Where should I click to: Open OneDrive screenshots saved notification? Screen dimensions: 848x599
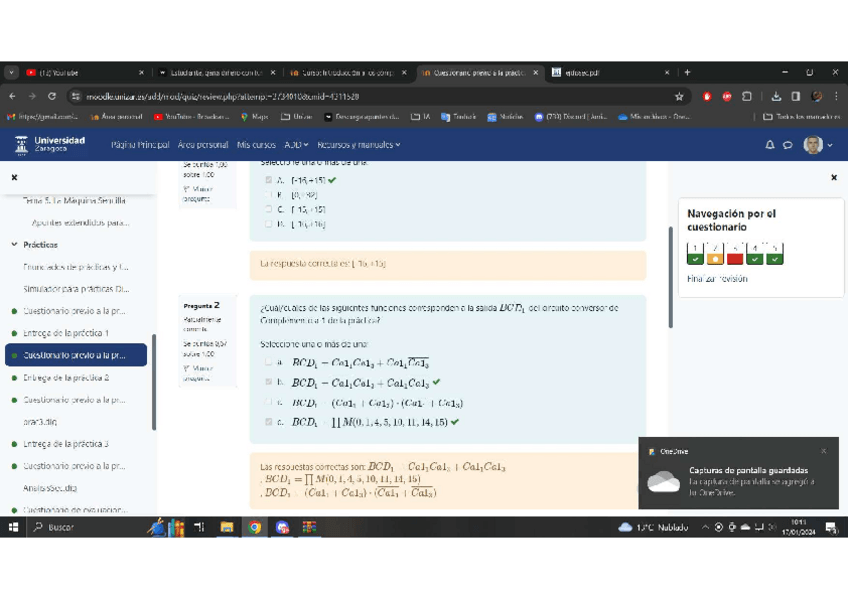(739, 473)
